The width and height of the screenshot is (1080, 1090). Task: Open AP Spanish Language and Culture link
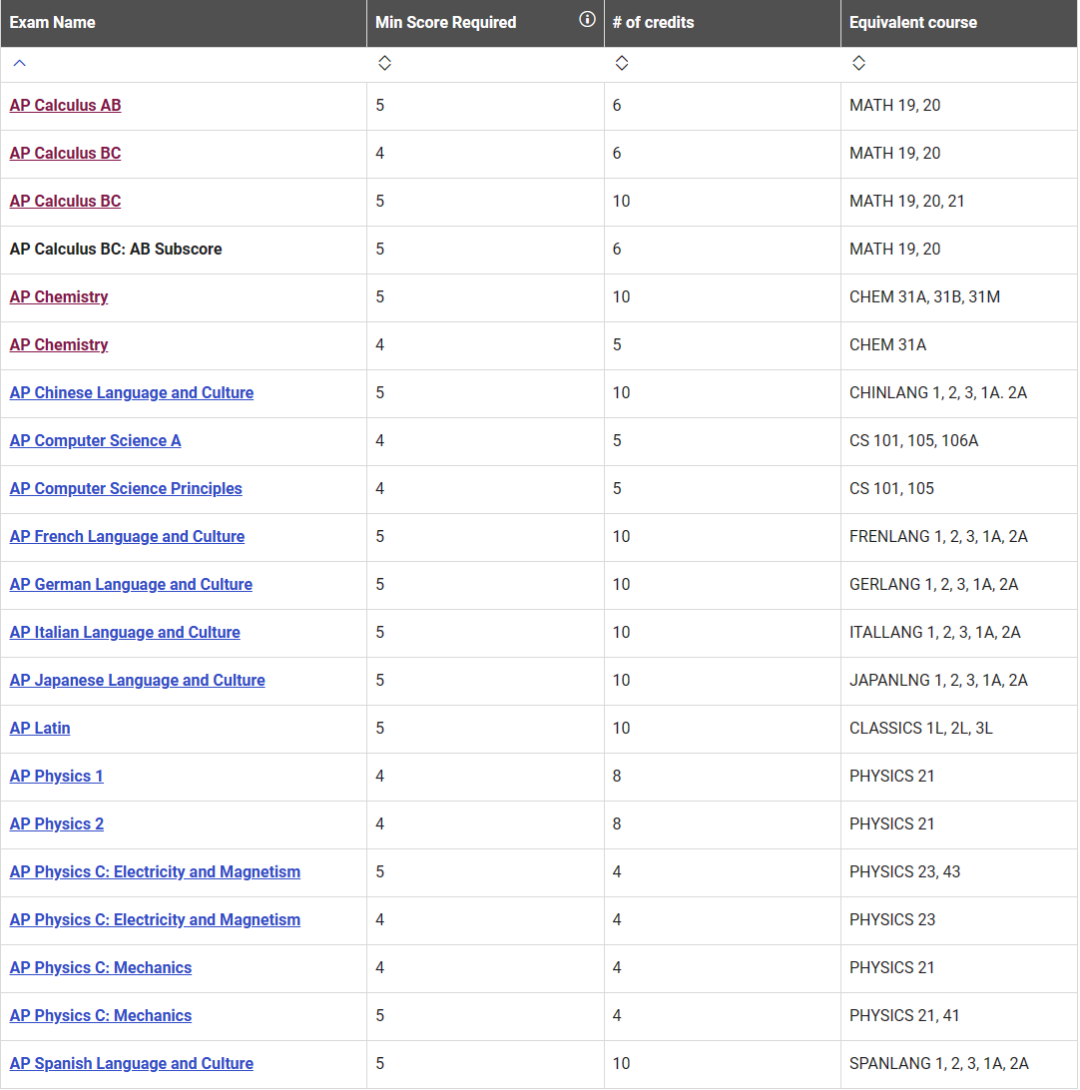[x=131, y=1064]
